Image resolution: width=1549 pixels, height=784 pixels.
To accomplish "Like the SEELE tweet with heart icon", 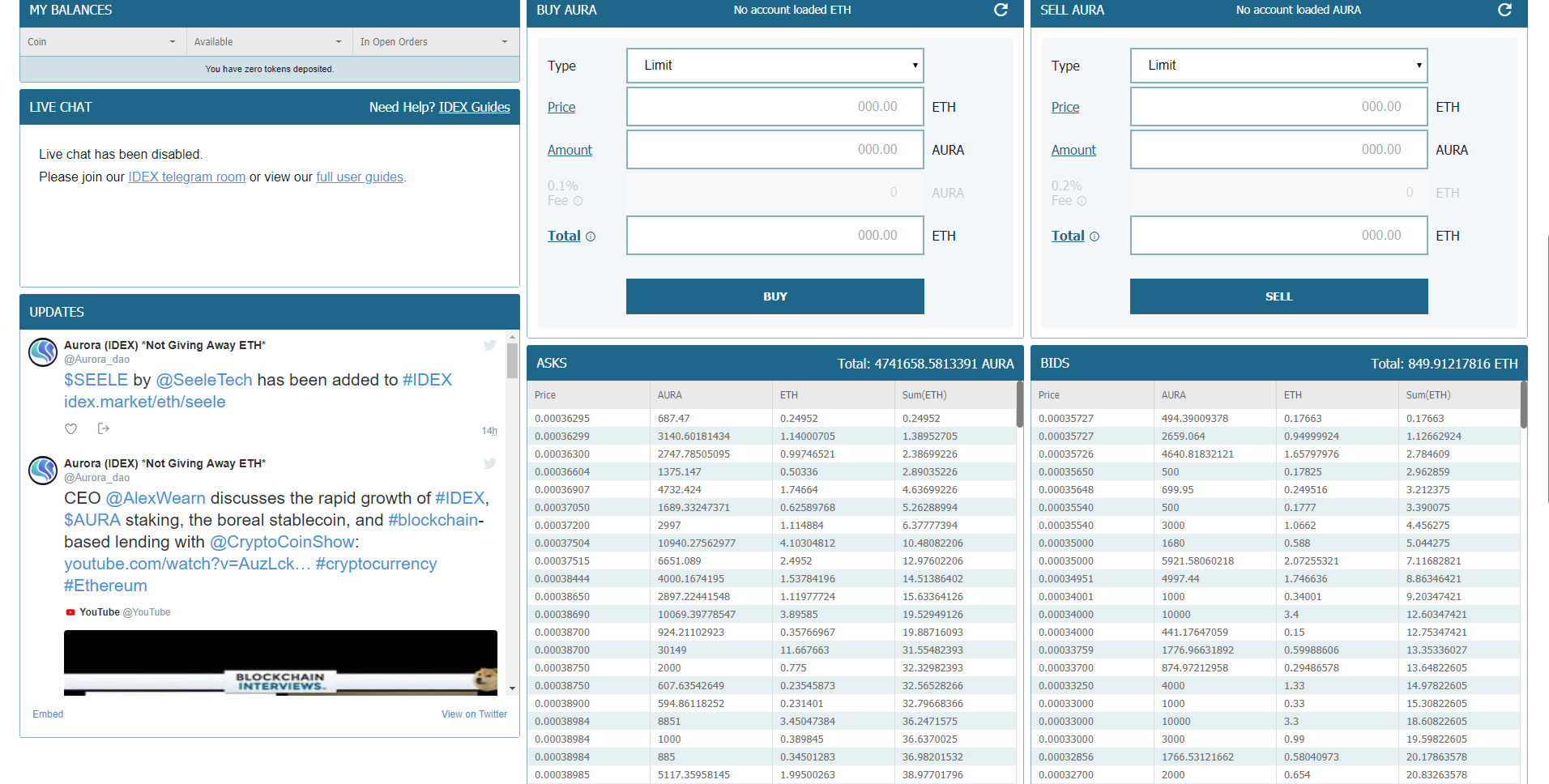I will tap(71, 428).
